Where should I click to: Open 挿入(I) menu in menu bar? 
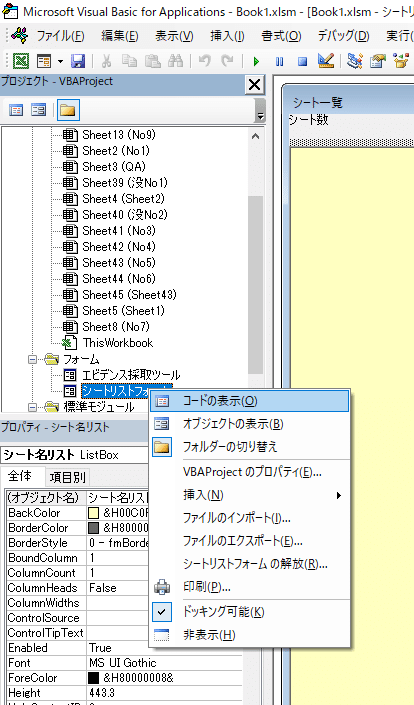point(227,36)
